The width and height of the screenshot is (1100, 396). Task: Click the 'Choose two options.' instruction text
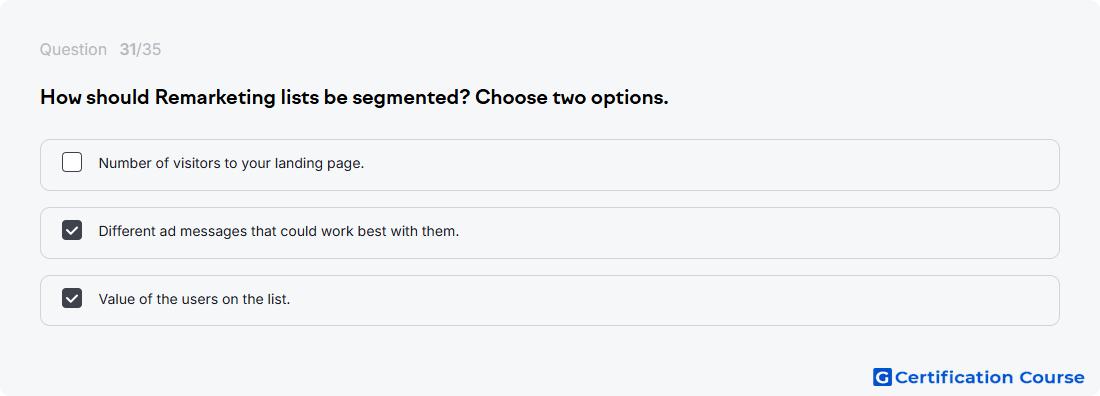click(572, 98)
